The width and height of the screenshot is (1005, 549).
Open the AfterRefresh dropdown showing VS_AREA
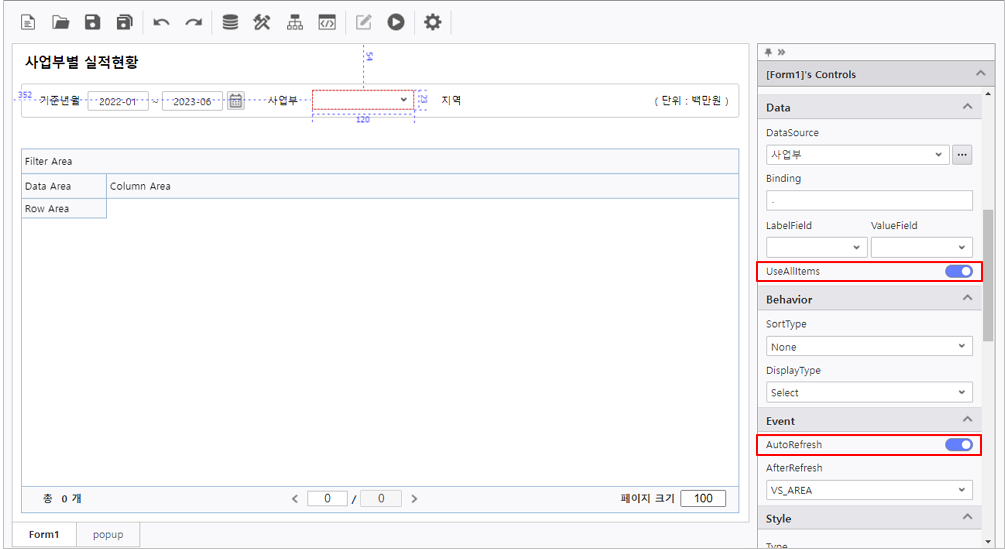869,490
